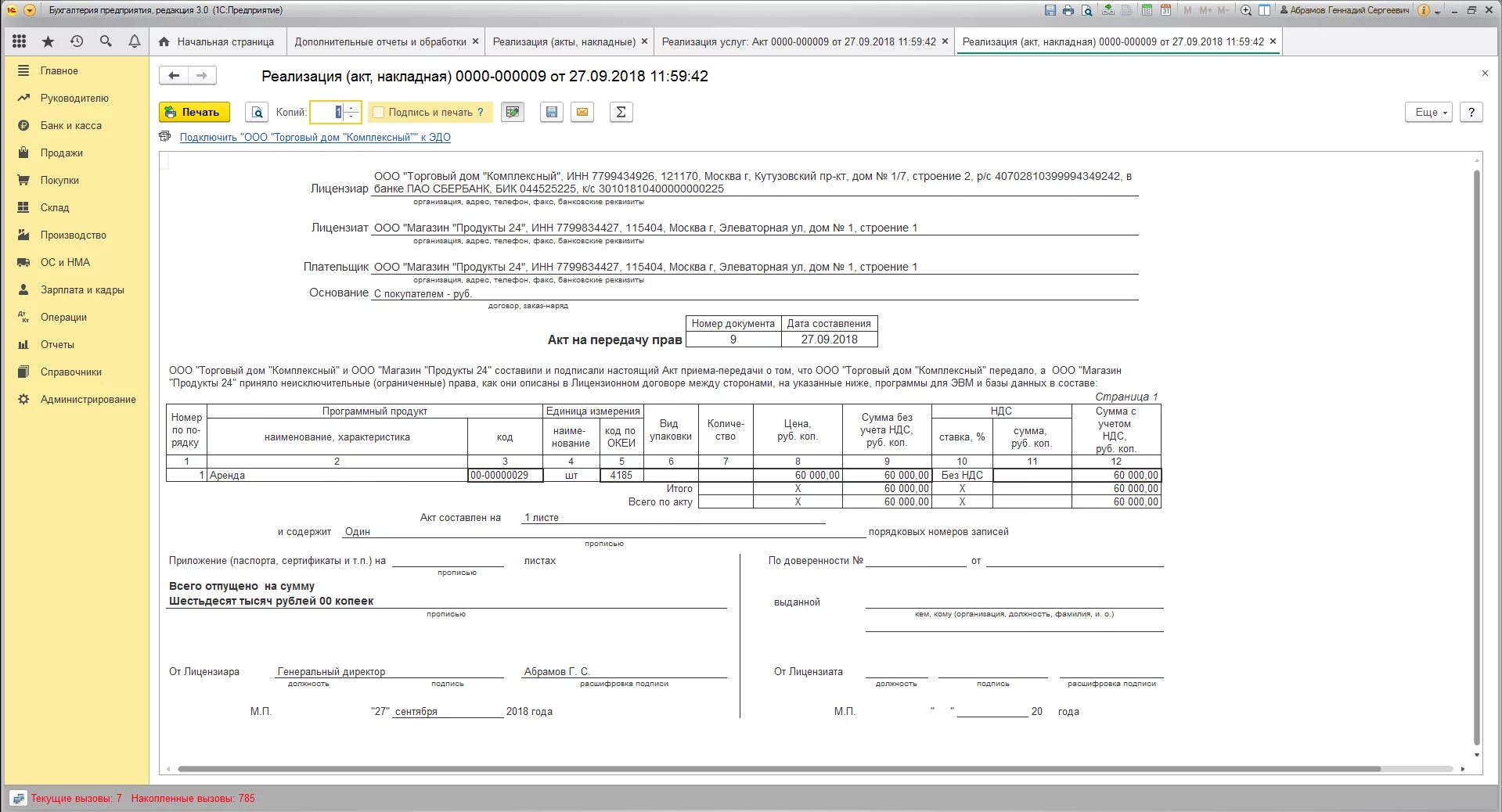
Task: Close the active Реализация (акт, накладная) tab
Action: pos(1273,41)
